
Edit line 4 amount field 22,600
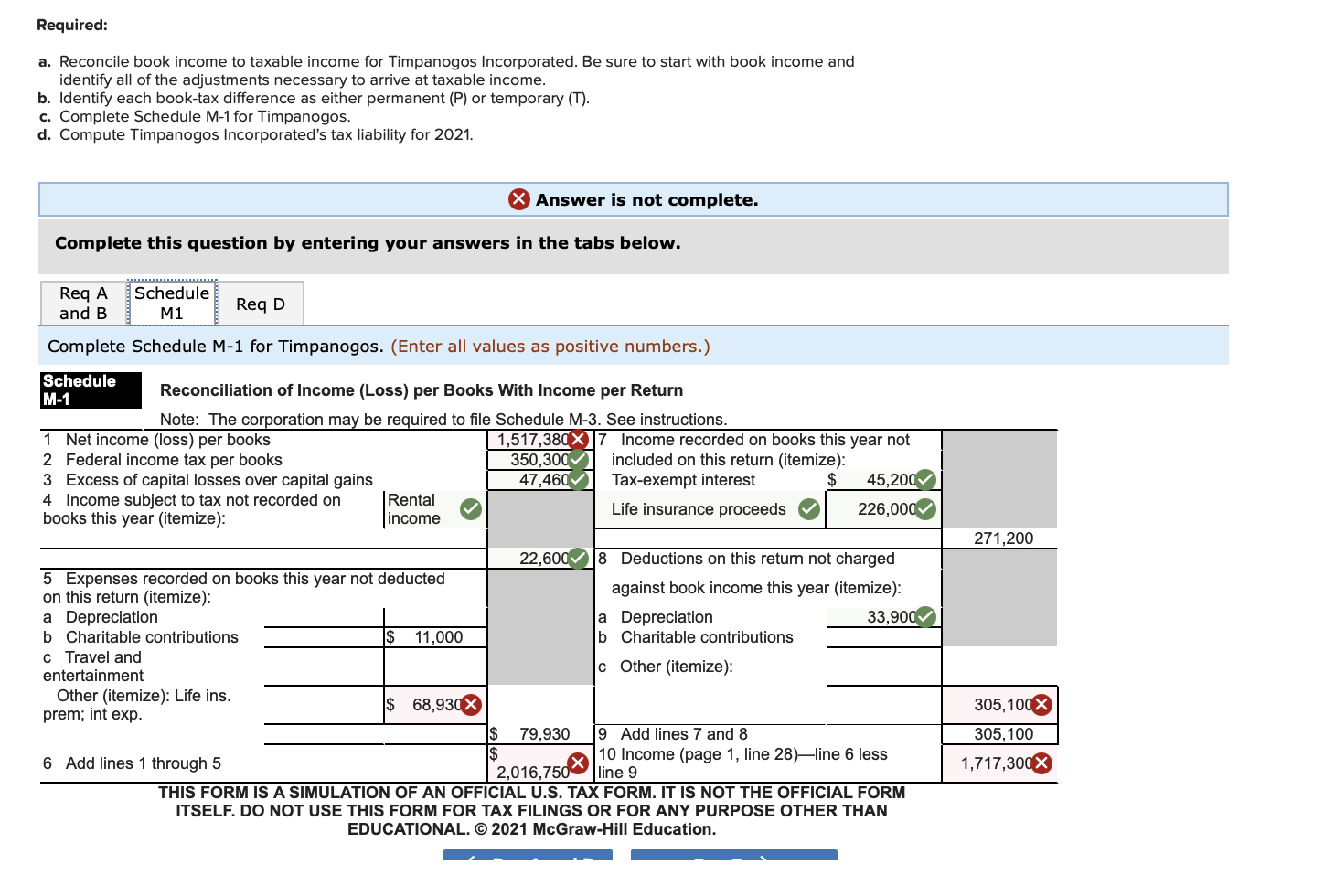tap(540, 559)
